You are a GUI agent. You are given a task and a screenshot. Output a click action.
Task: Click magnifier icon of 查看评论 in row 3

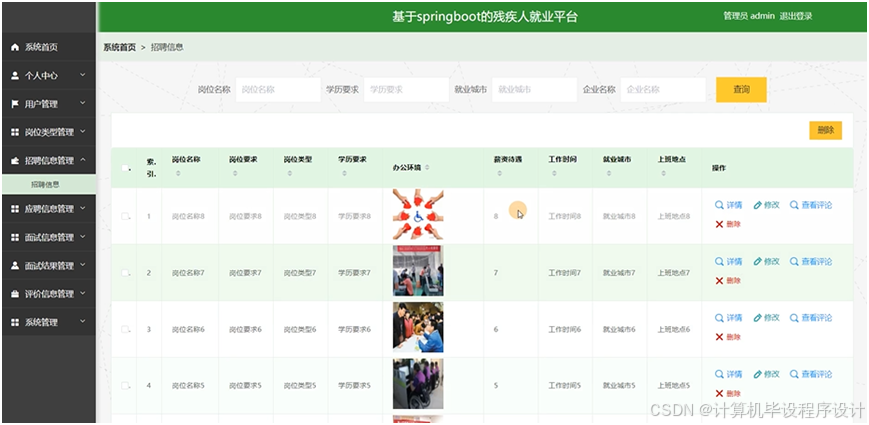(x=794, y=318)
